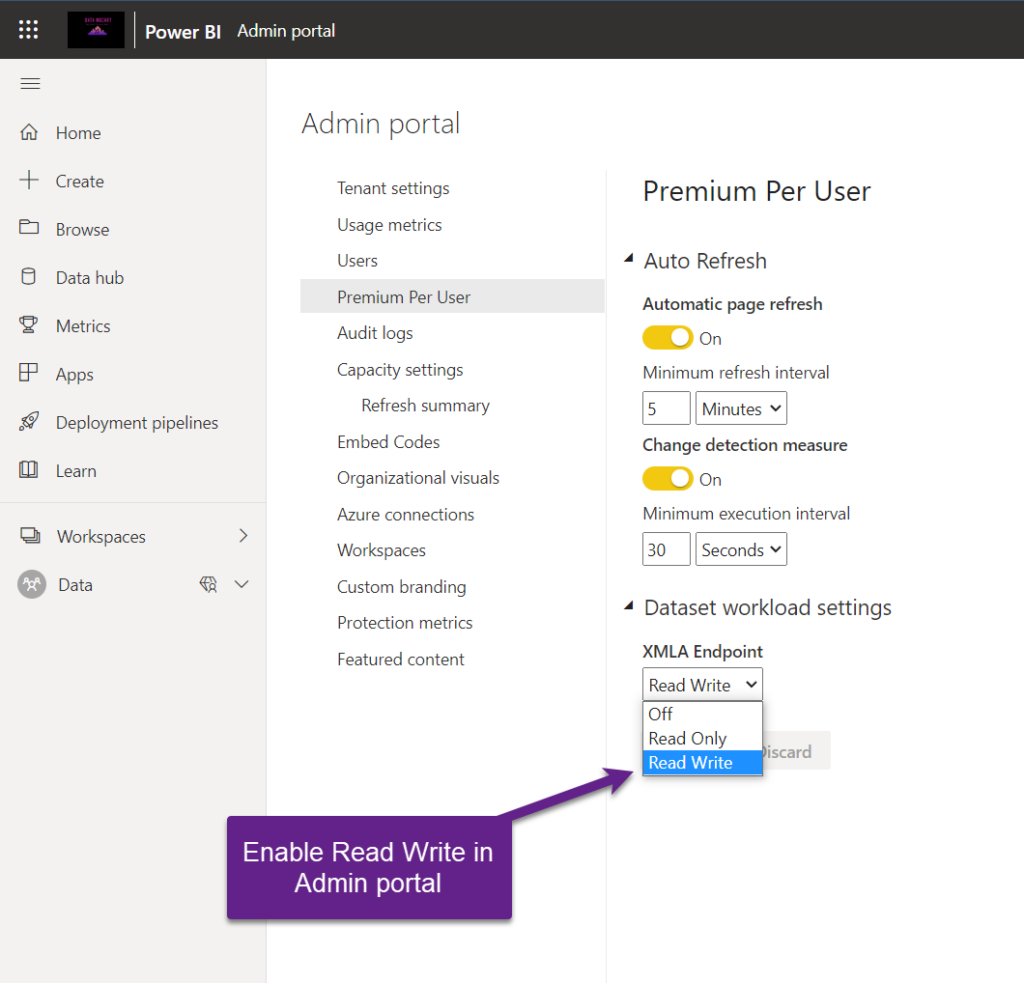
Task: Select Premium Per User settings
Action: [452, 297]
